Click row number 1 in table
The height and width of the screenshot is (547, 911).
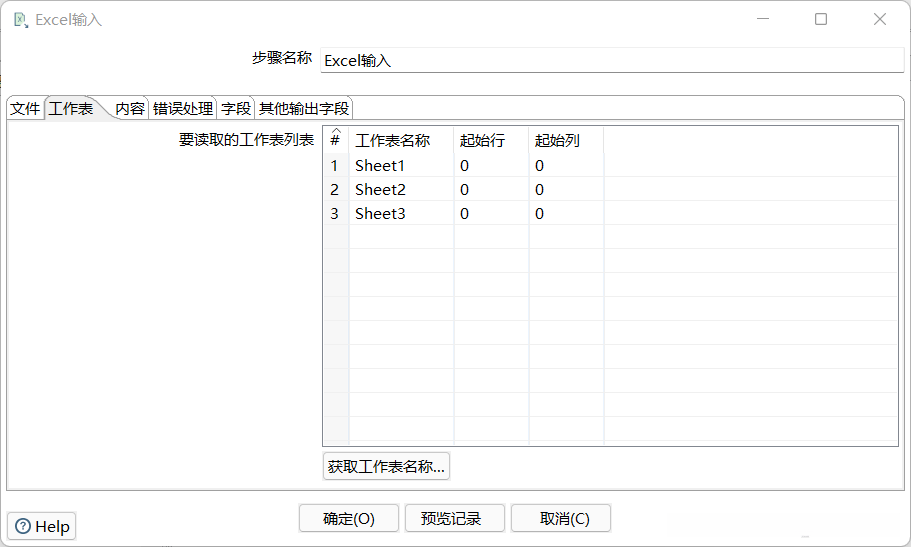pos(335,166)
